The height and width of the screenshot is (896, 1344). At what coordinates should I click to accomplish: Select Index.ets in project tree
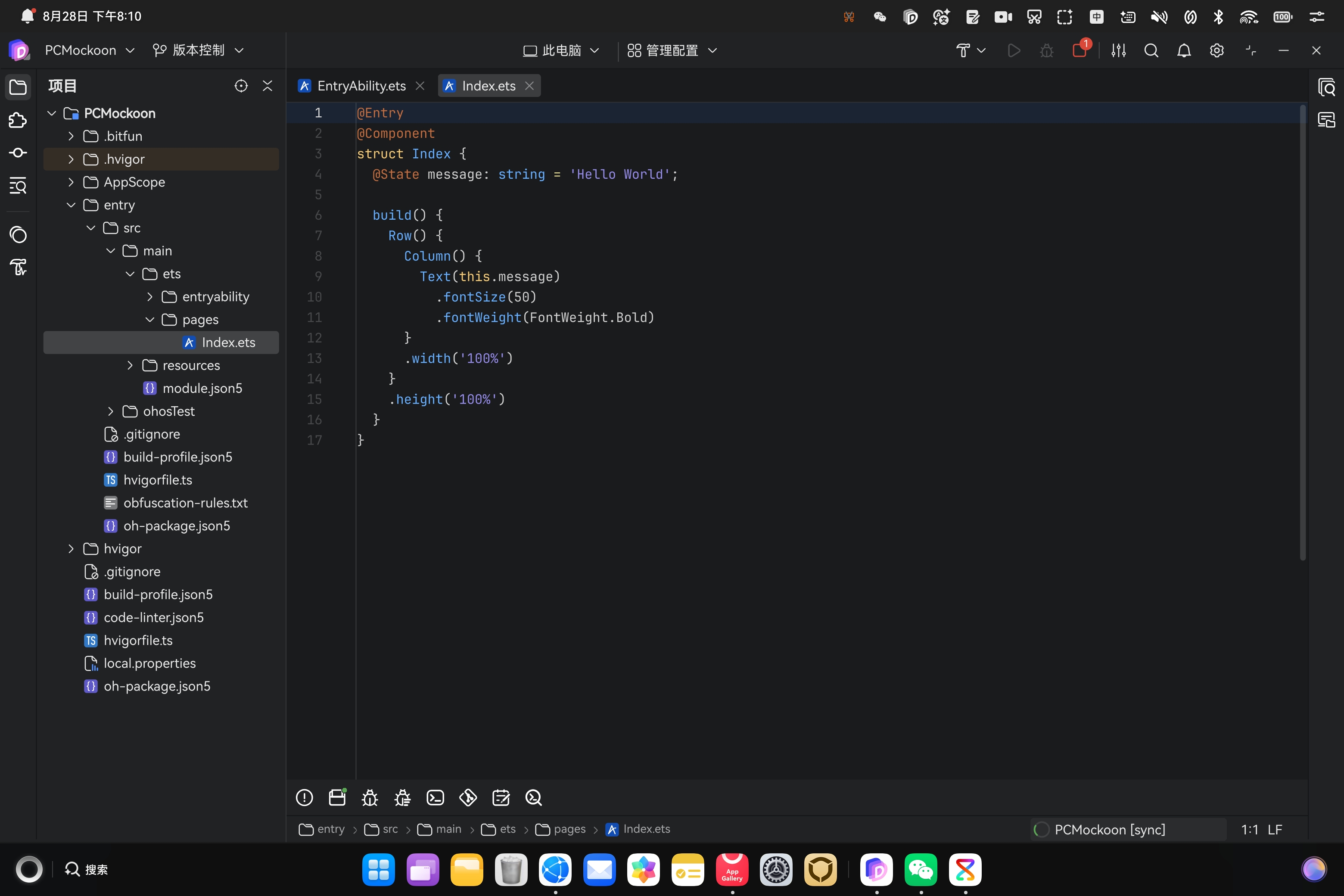tap(161, 342)
